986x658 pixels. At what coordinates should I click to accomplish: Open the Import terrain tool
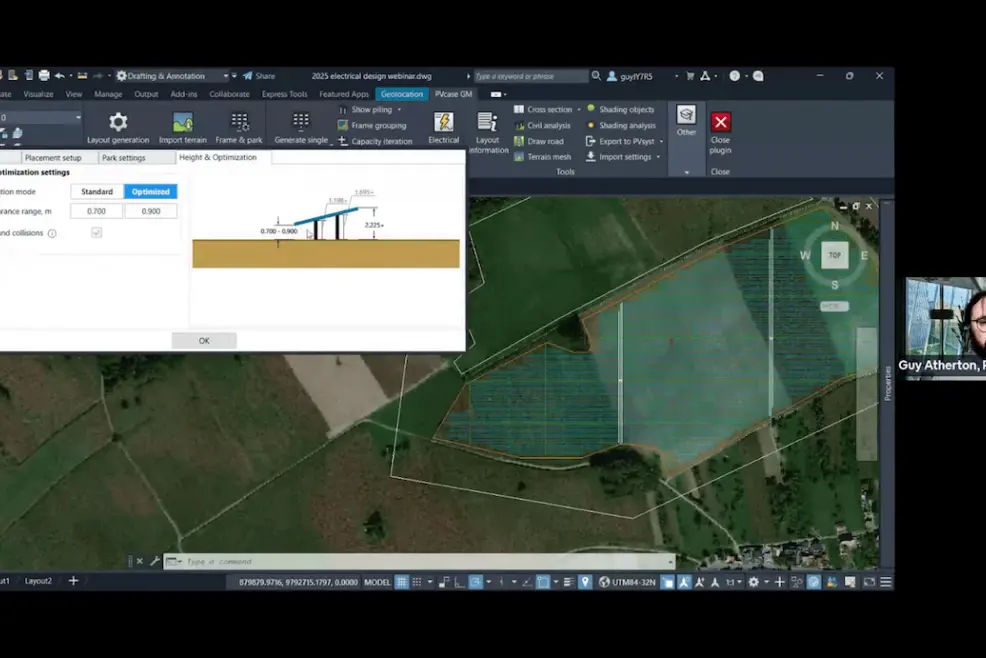coord(182,122)
